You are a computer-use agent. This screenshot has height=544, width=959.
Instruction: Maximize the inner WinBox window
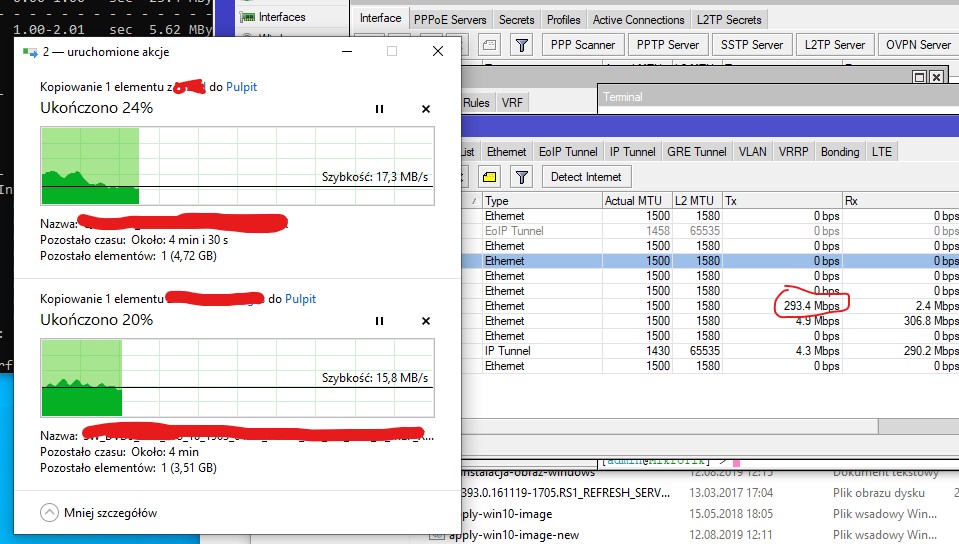point(919,77)
